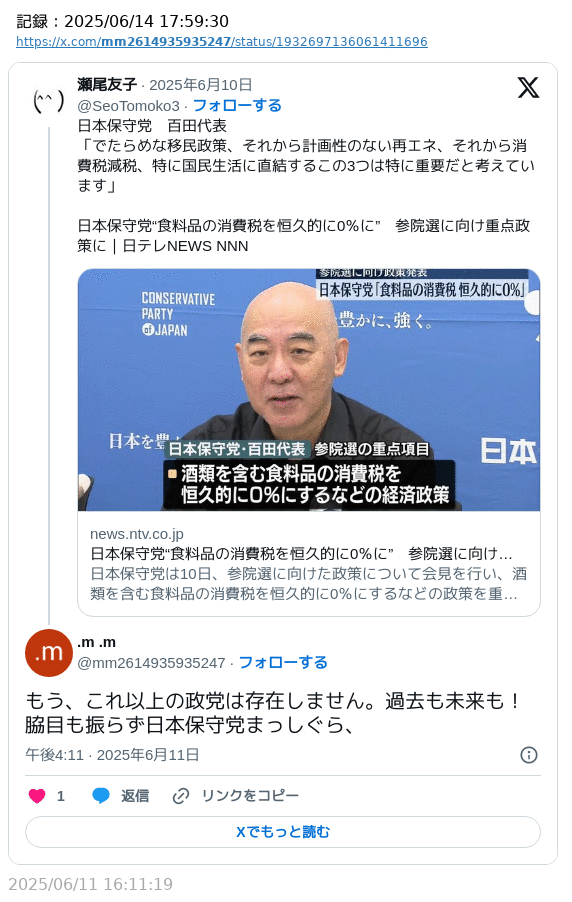Follow @mm2614935935247 via フォローする
Image resolution: width=572 pixels, height=902 pixels.
click(283, 662)
